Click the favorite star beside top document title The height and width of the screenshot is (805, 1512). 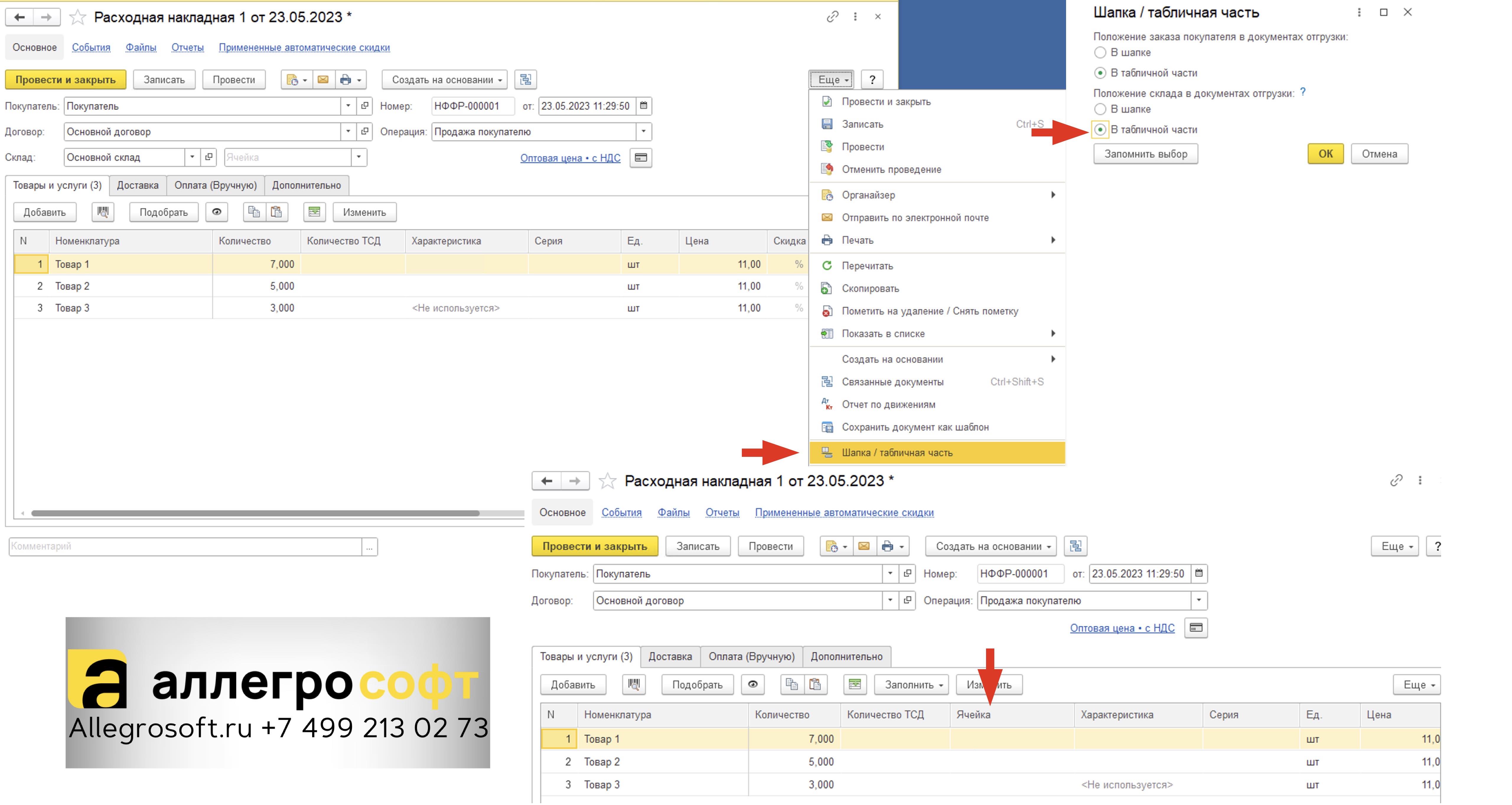(x=77, y=17)
